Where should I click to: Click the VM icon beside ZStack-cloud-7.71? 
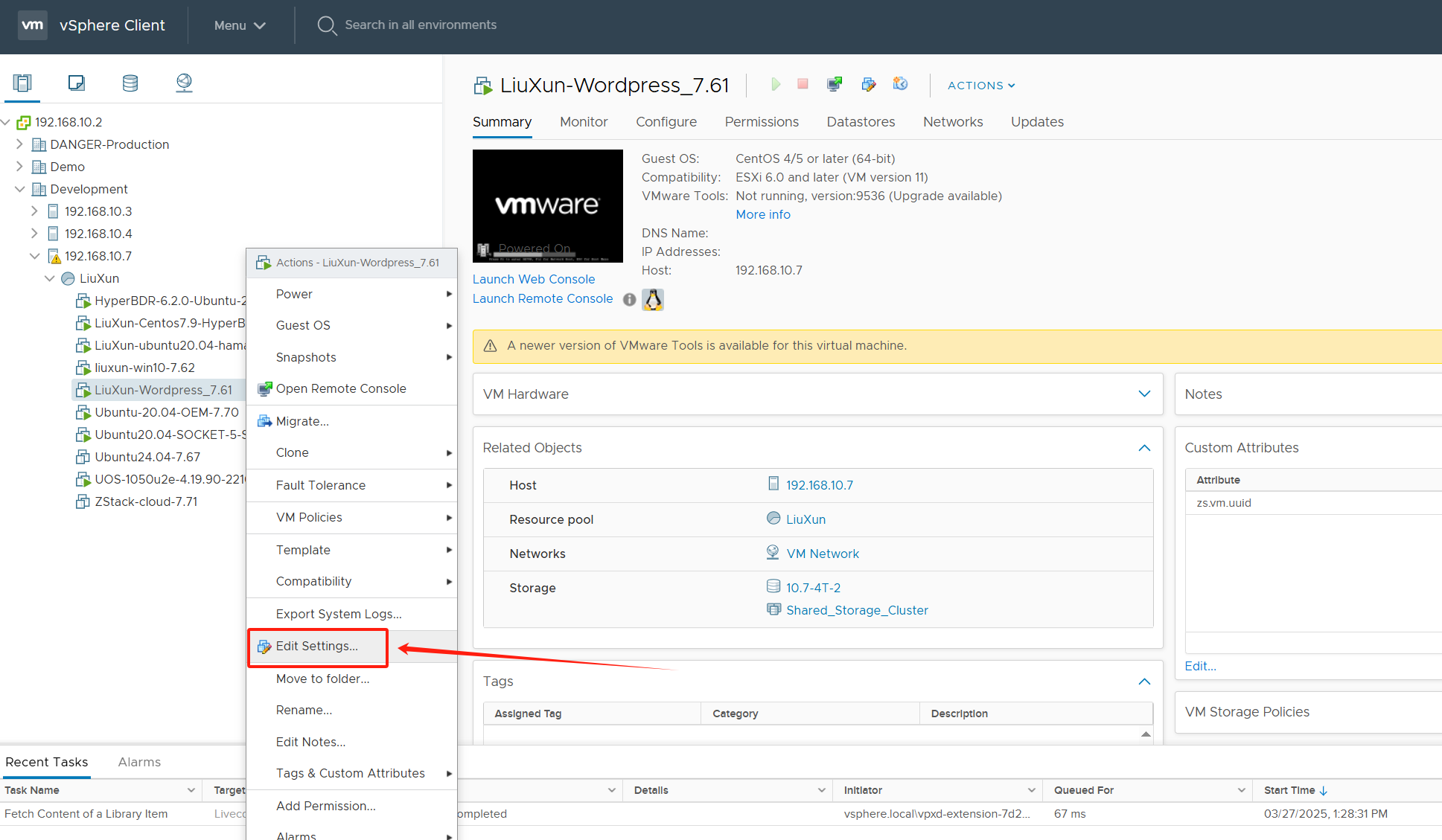[x=83, y=501]
